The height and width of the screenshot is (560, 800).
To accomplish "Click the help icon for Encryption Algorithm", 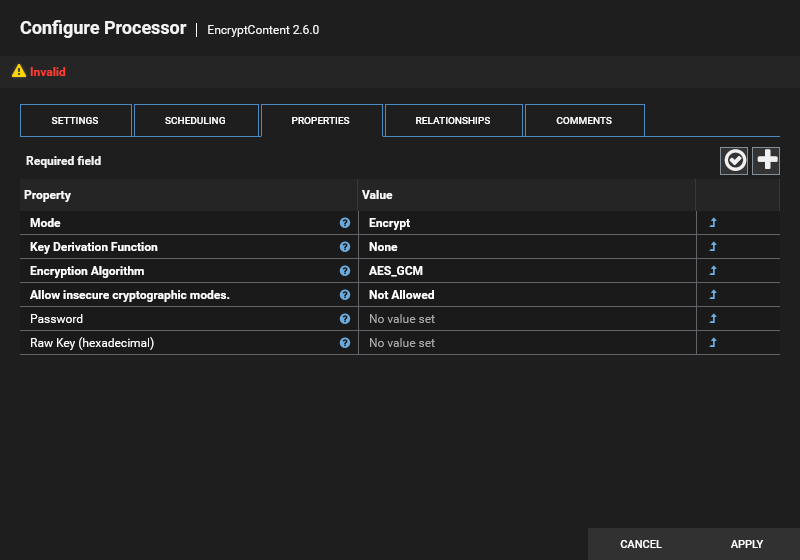I will click(x=345, y=271).
